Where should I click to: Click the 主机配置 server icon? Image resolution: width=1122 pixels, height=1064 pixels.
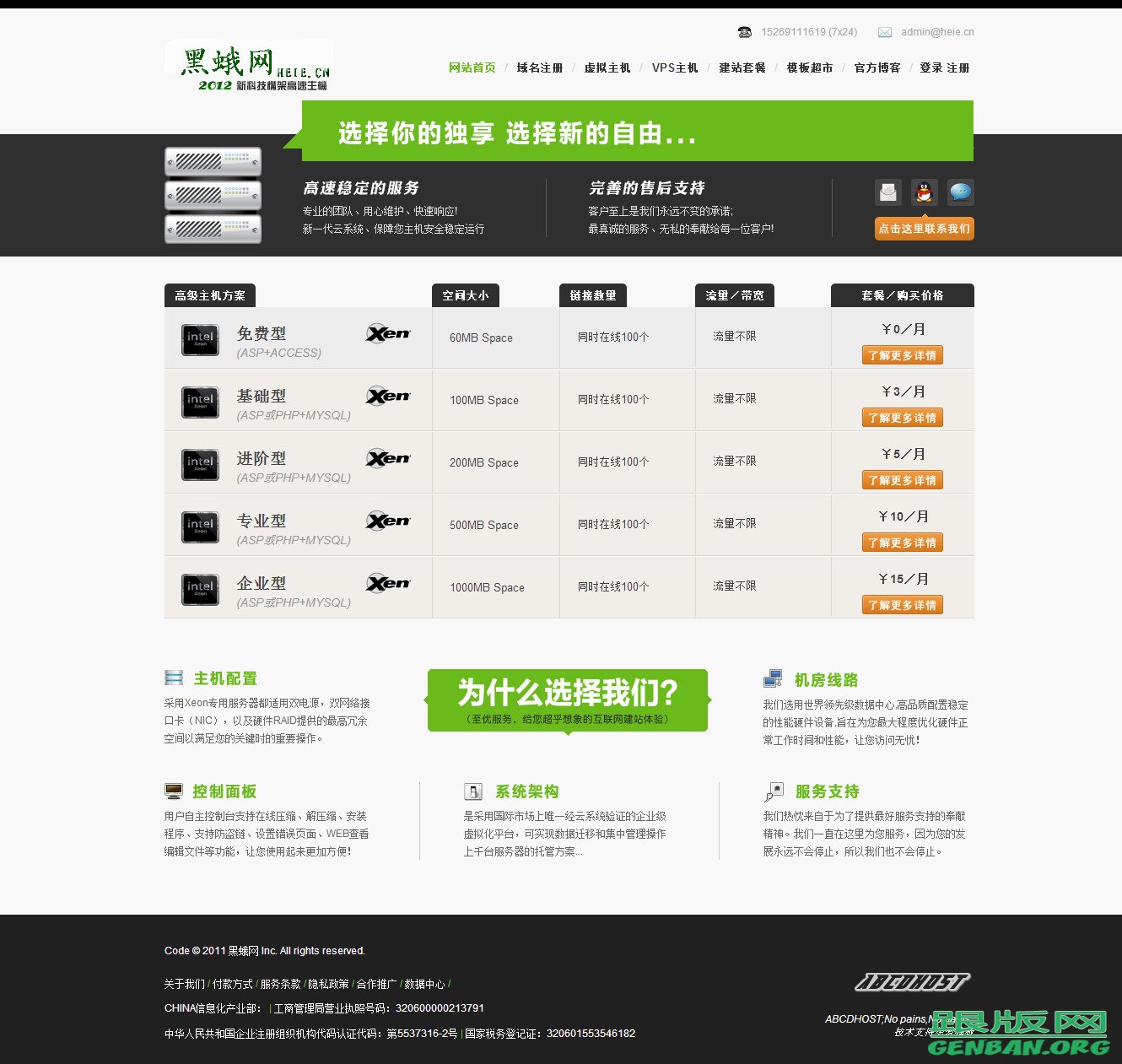174,677
